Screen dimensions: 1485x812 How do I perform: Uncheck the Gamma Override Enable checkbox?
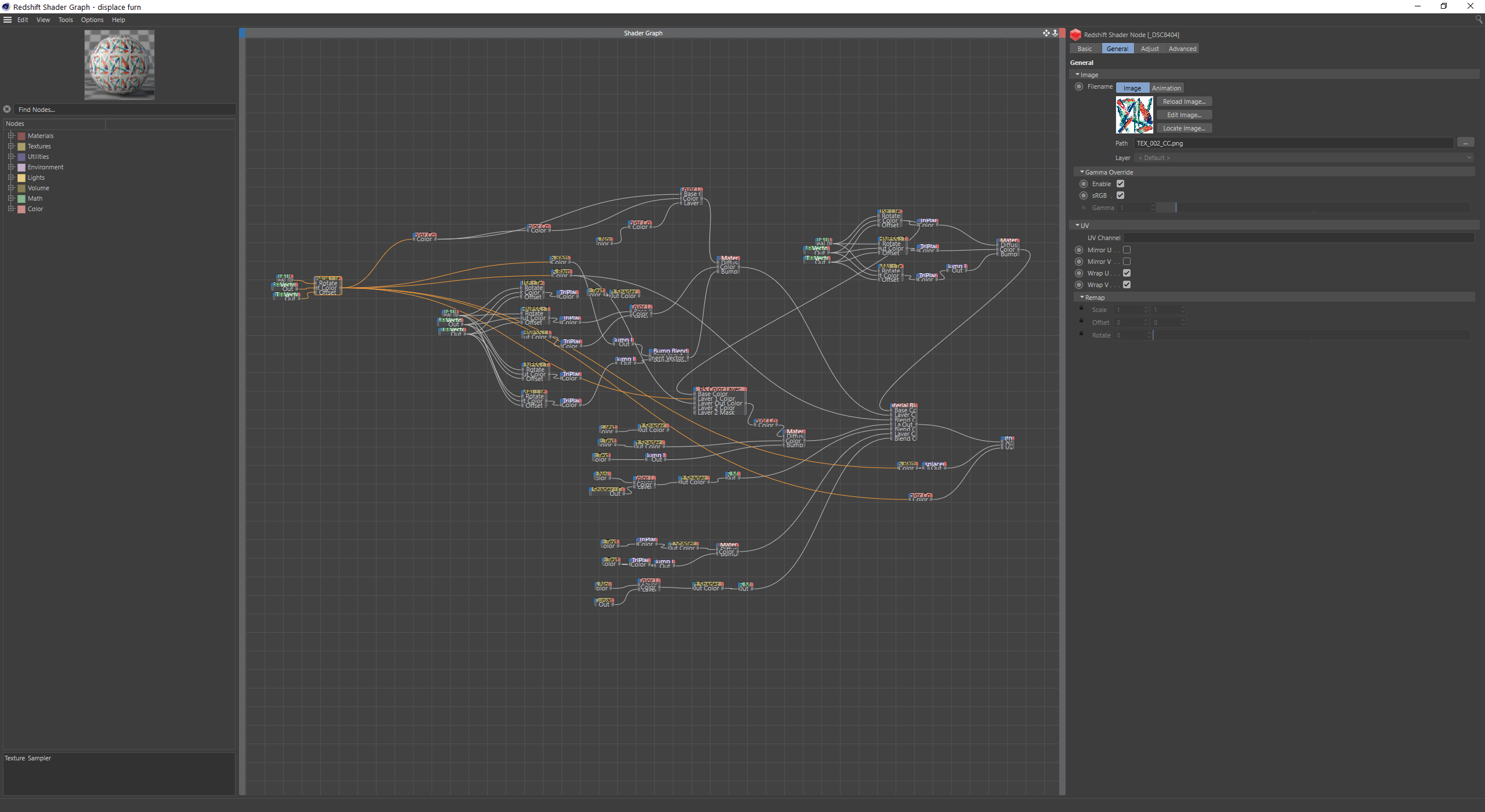pos(1121,184)
